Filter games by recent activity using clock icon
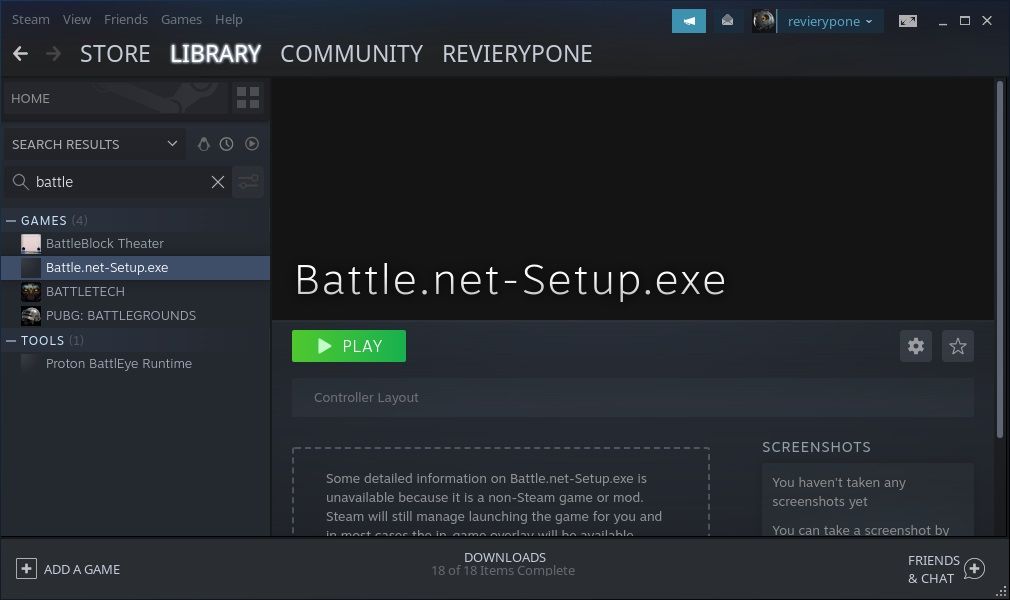Image resolution: width=1010 pixels, height=600 pixels. tap(227, 144)
